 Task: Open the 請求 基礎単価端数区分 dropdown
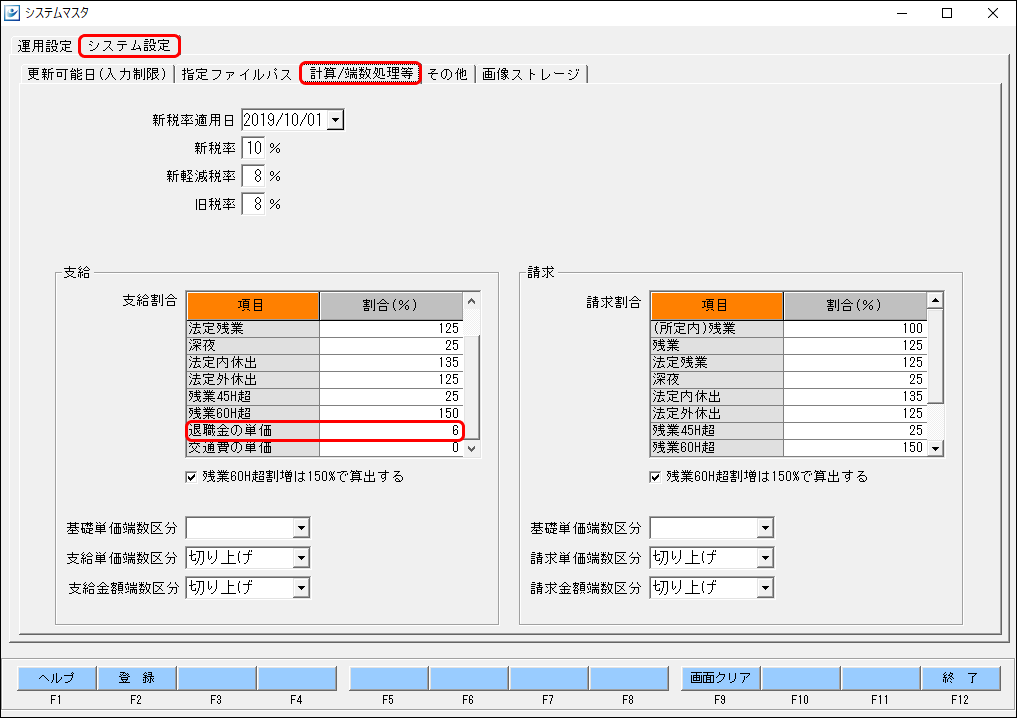point(765,528)
